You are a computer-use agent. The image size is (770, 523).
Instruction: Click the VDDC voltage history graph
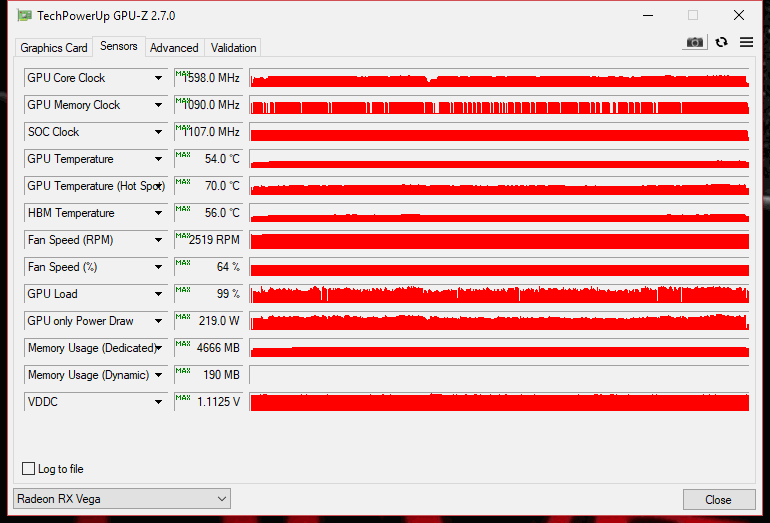point(499,402)
